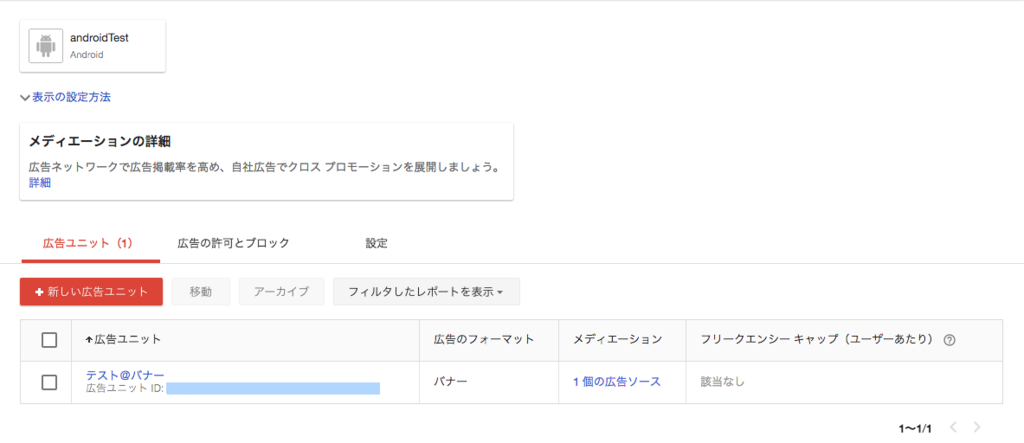Check the テスト@バナー row checkbox

49,382
